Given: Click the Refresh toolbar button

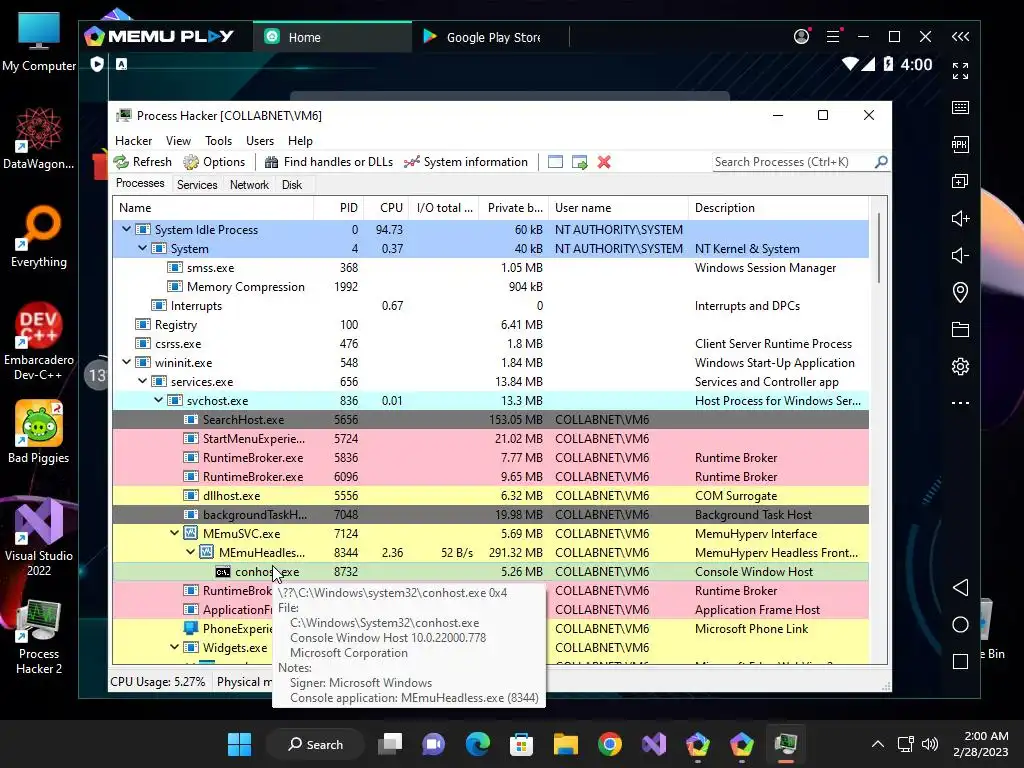Looking at the screenshot, I should point(142,162).
